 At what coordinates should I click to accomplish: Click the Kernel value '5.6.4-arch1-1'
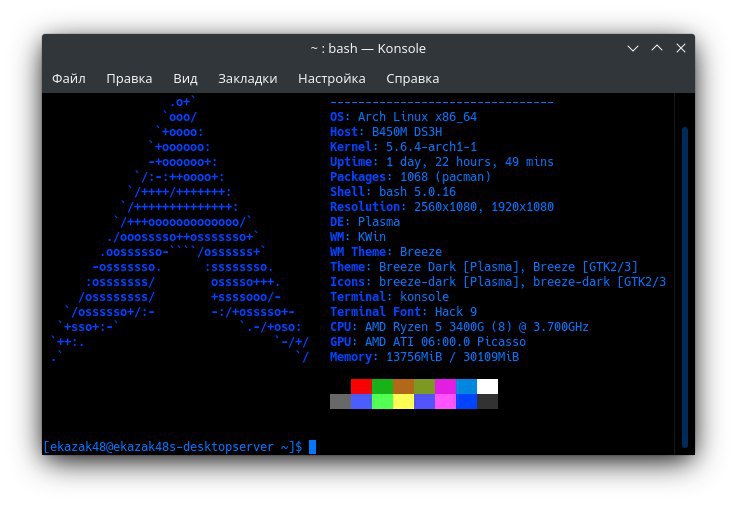(x=431, y=147)
